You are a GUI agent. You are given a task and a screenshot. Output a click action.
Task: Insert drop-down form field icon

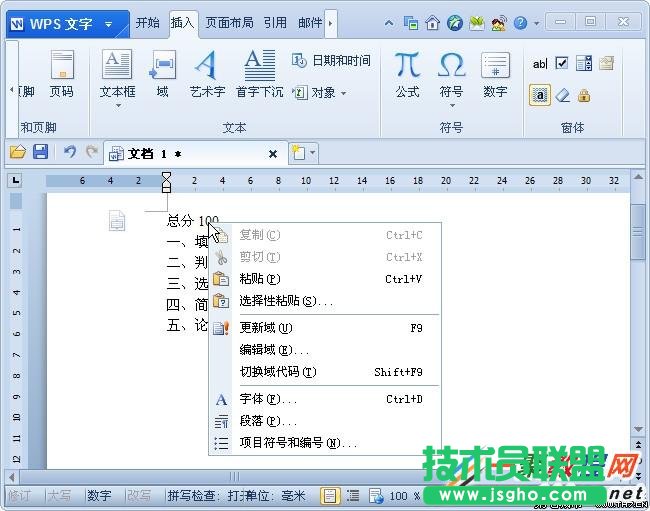pyautogui.click(x=584, y=63)
